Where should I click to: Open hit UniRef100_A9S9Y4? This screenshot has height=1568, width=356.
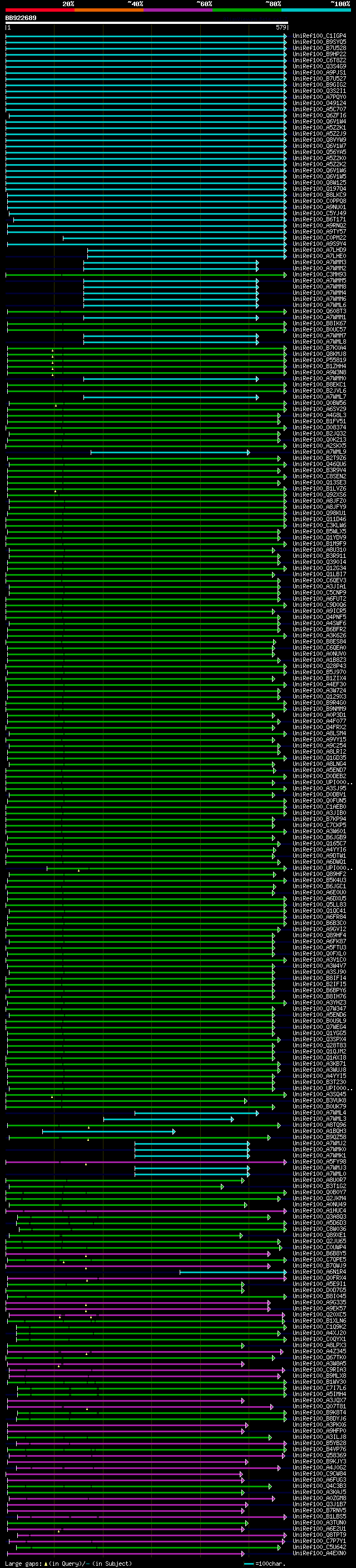319,244
